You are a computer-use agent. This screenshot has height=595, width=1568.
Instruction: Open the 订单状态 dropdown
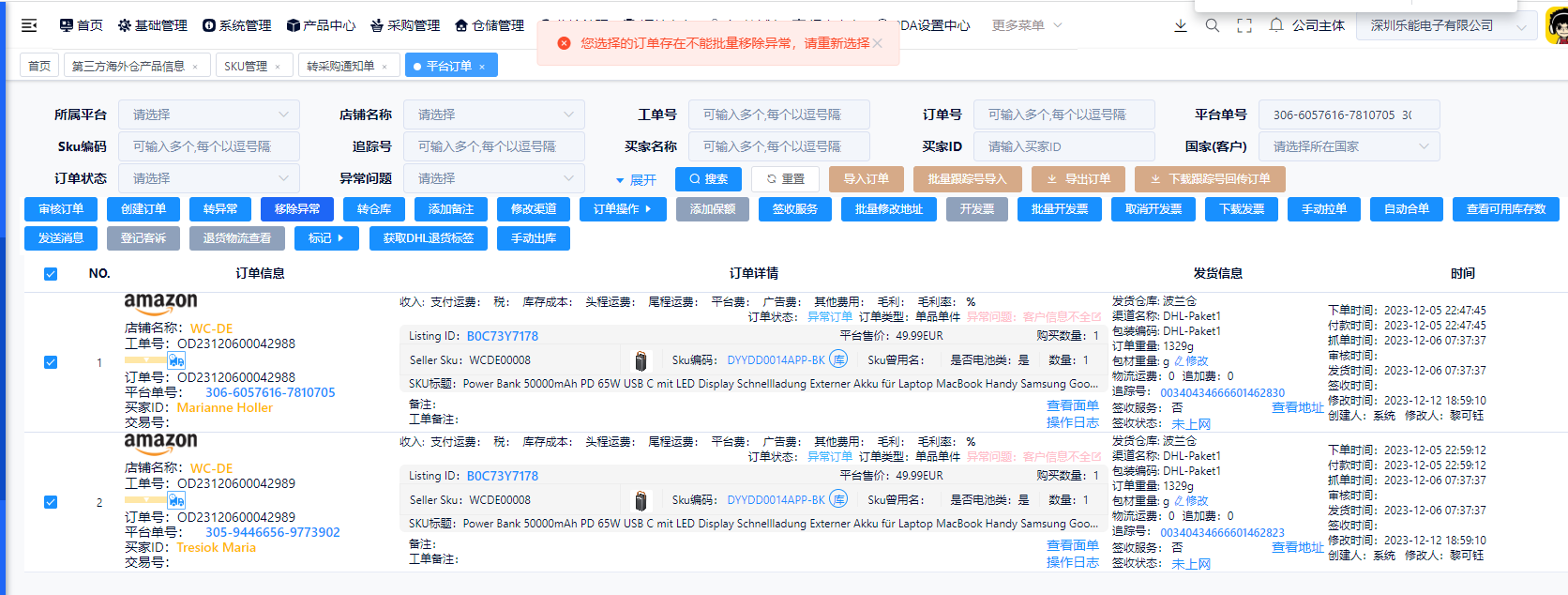(209, 178)
